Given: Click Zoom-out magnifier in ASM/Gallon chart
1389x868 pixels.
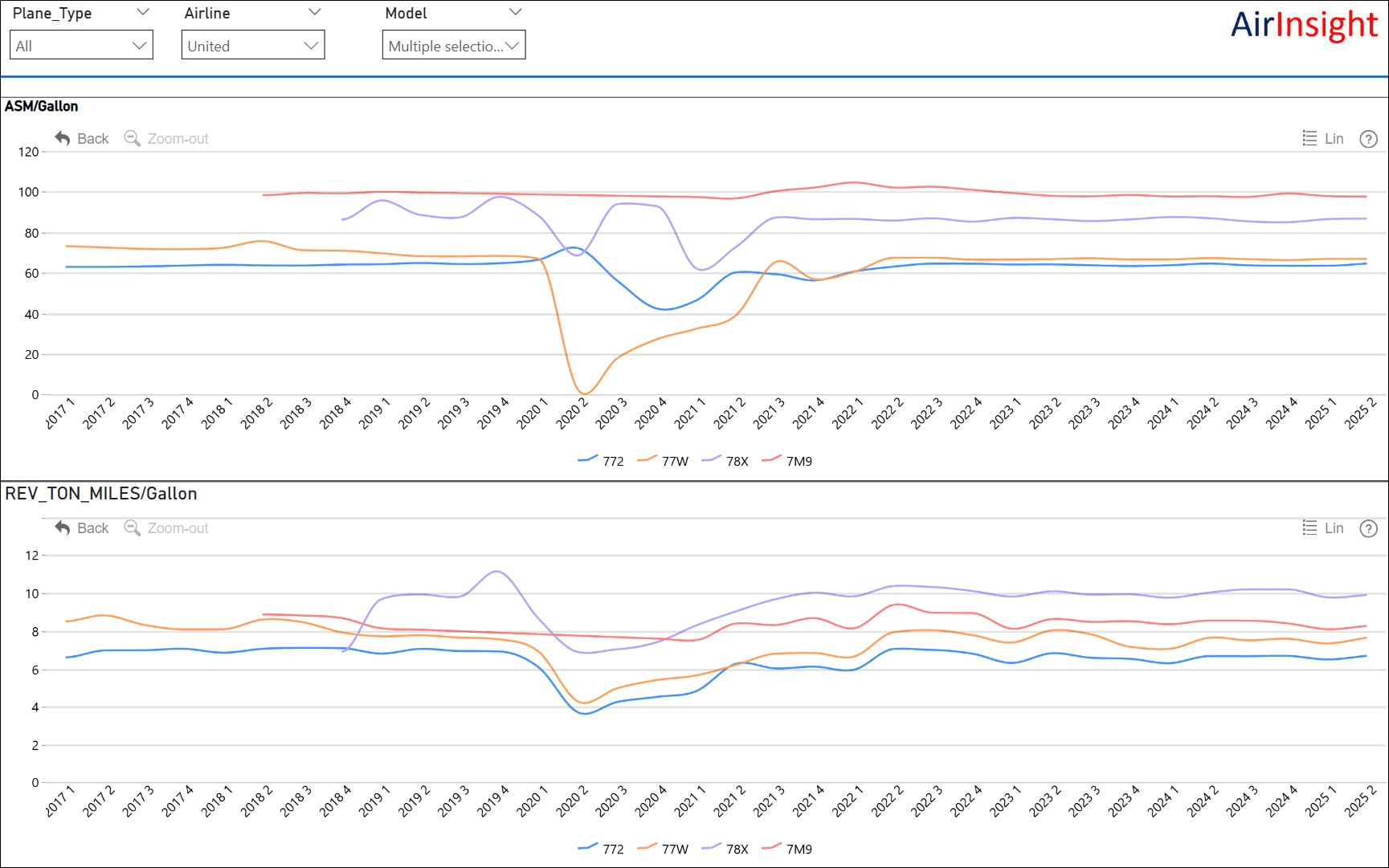Looking at the screenshot, I should tap(133, 138).
